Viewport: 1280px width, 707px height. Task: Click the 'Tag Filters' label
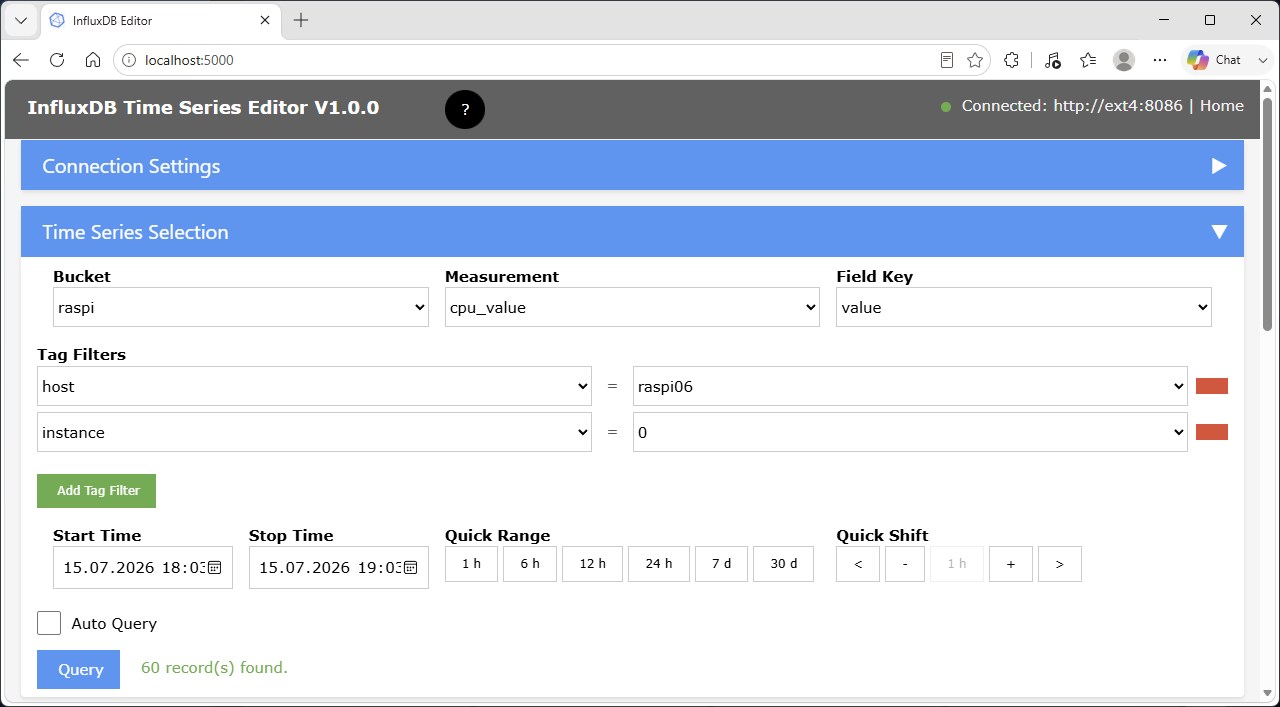click(82, 354)
